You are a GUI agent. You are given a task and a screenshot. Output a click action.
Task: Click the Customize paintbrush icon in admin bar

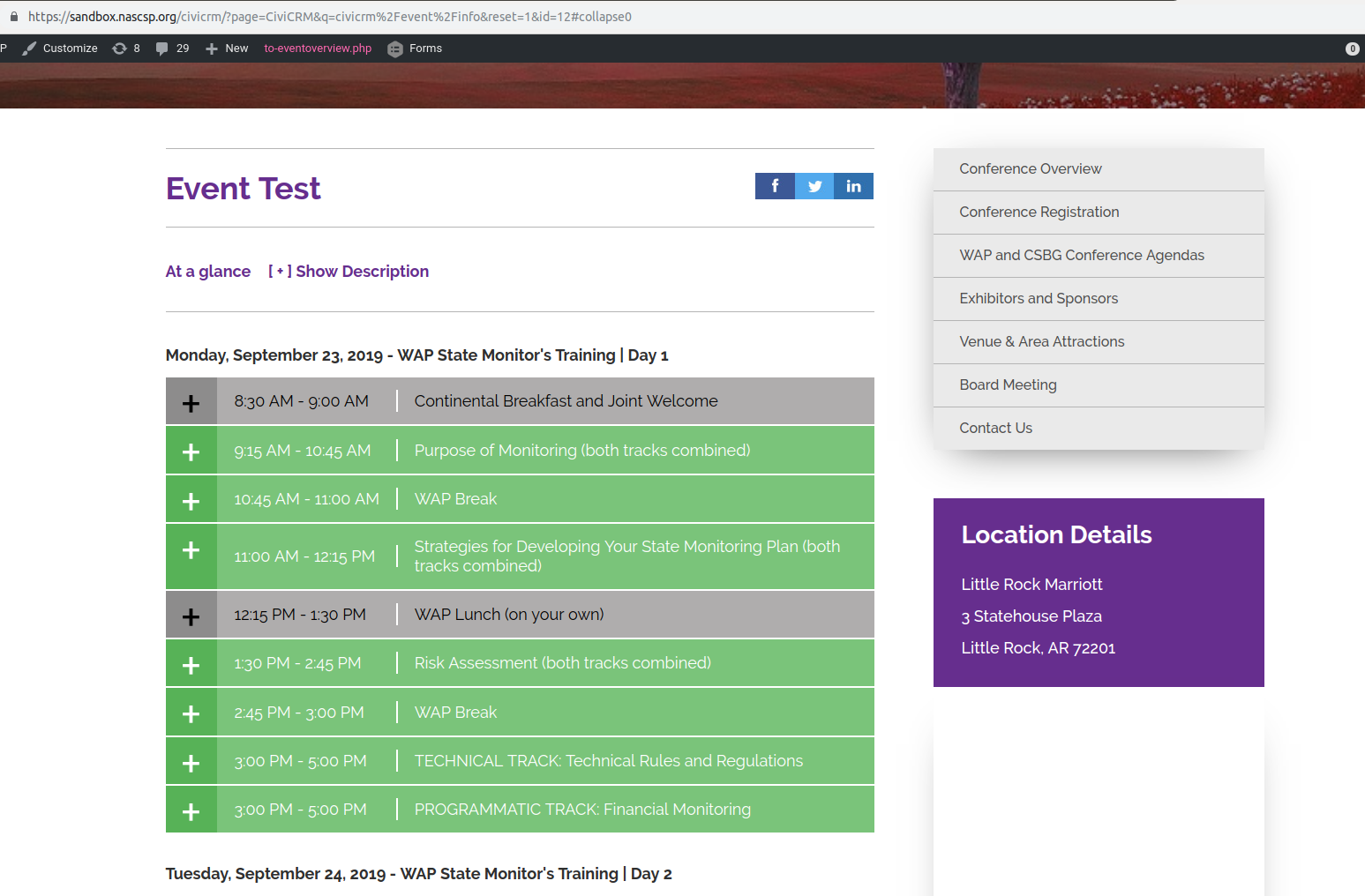point(30,49)
